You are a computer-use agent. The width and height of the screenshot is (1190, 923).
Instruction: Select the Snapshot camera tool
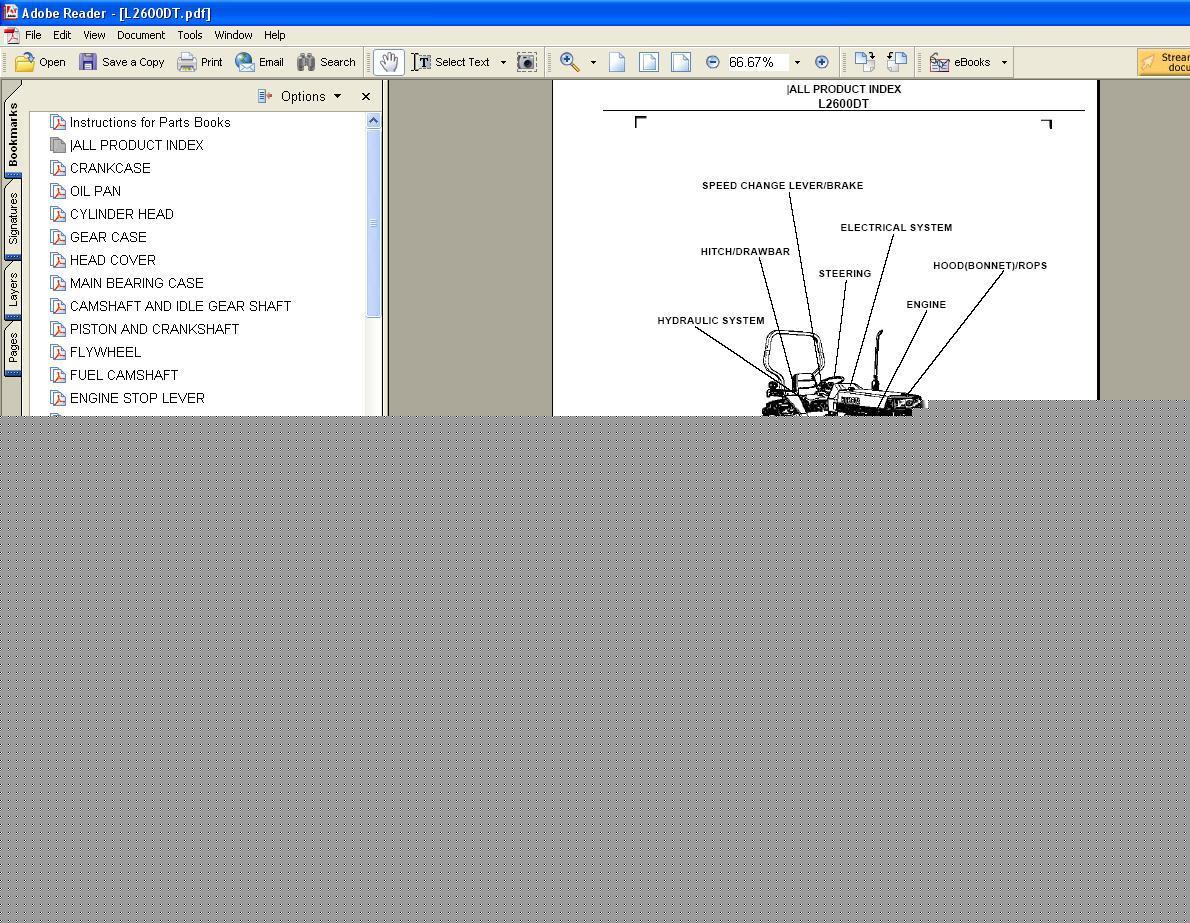527,62
